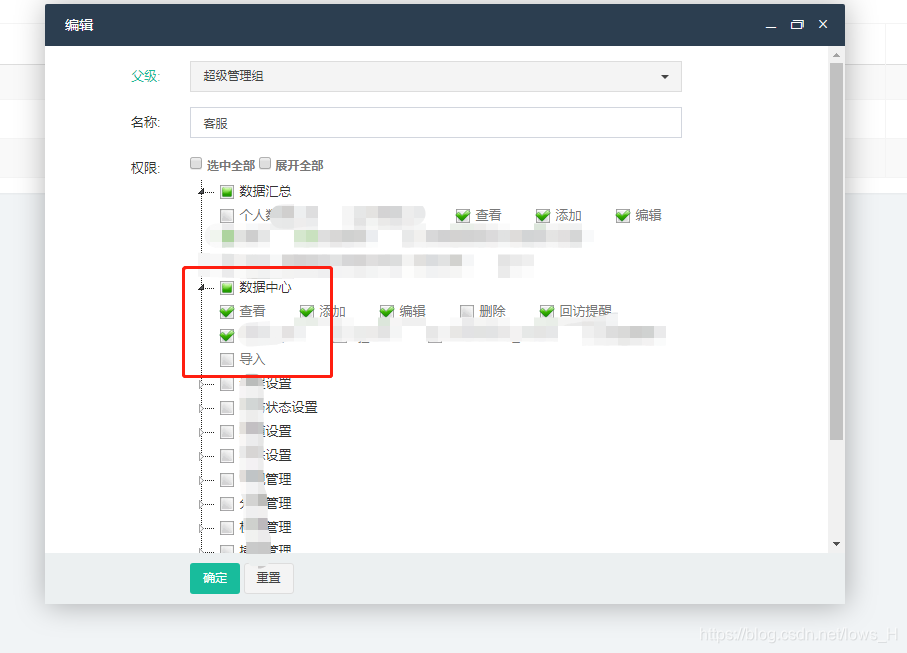Image resolution: width=907 pixels, height=653 pixels.
Task: Uncheck 添加 in the 数据汇总 section
Action: tap(543, 216)
